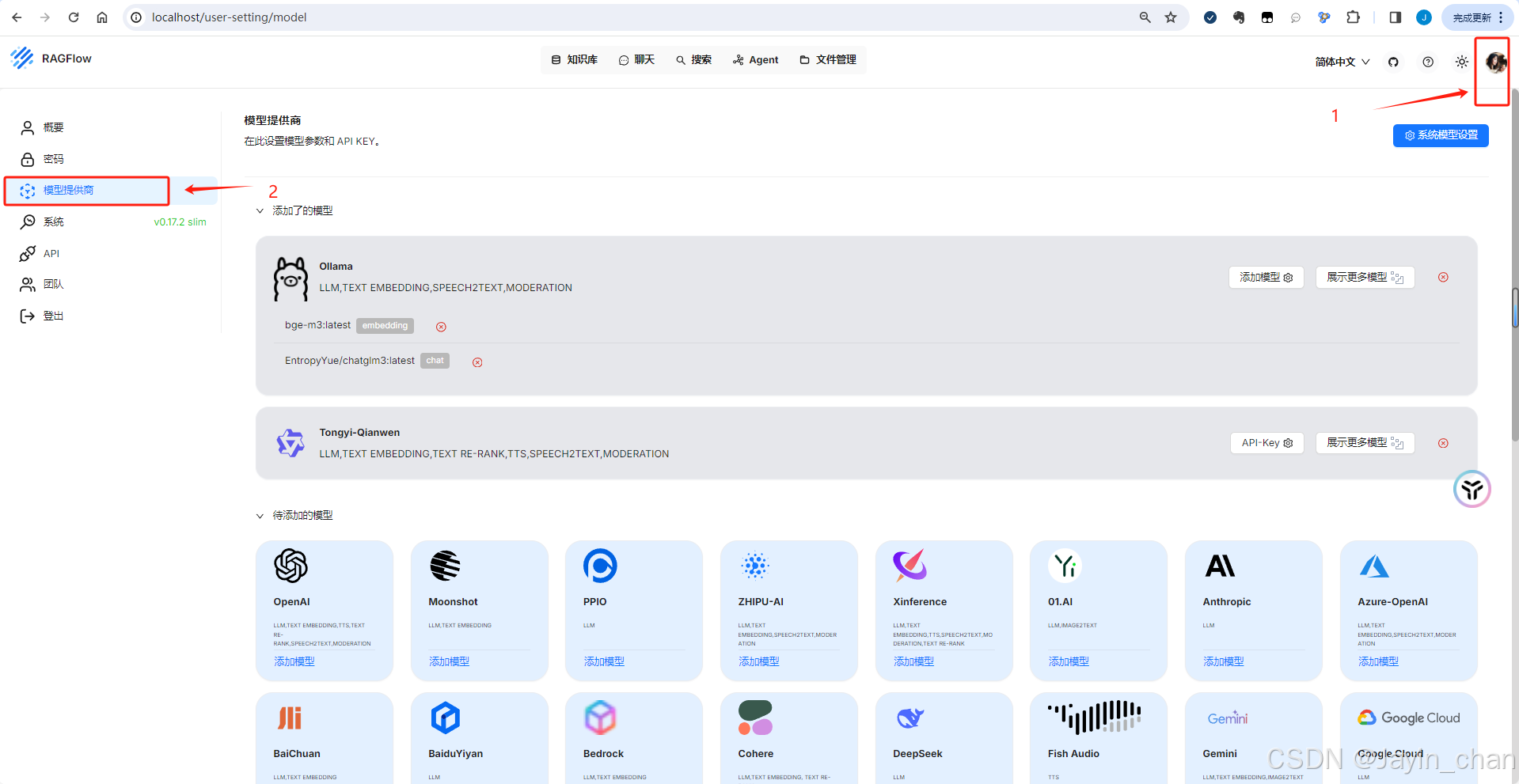This screenshot has width=1519, height=784.
Task: Click the Anthropic logo icon
Action: [x=1220, y=566]
